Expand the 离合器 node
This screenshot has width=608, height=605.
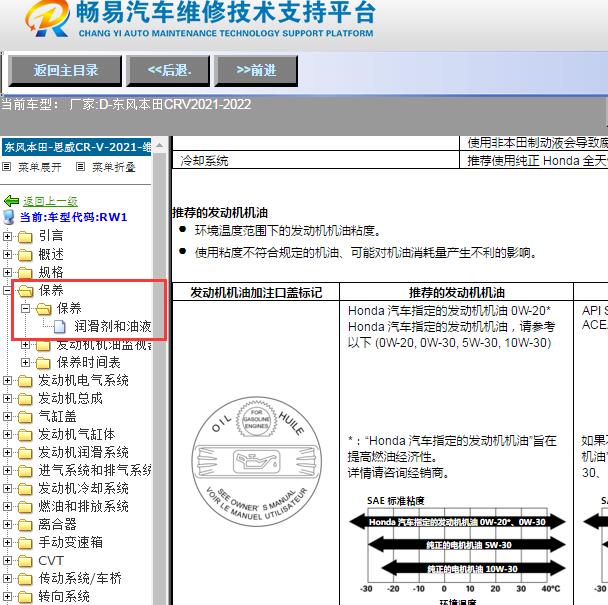pyautogui.click(x=7, y=524)
